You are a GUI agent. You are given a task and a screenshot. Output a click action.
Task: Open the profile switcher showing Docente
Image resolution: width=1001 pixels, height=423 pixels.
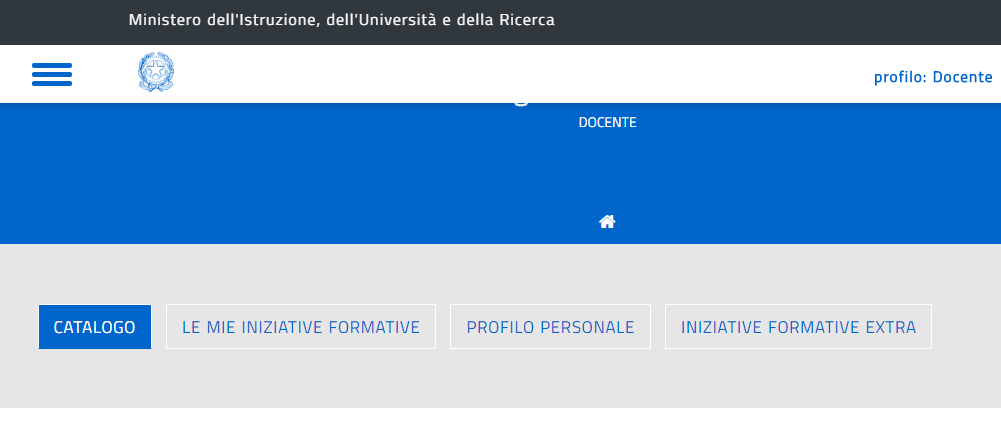[933, 77]
